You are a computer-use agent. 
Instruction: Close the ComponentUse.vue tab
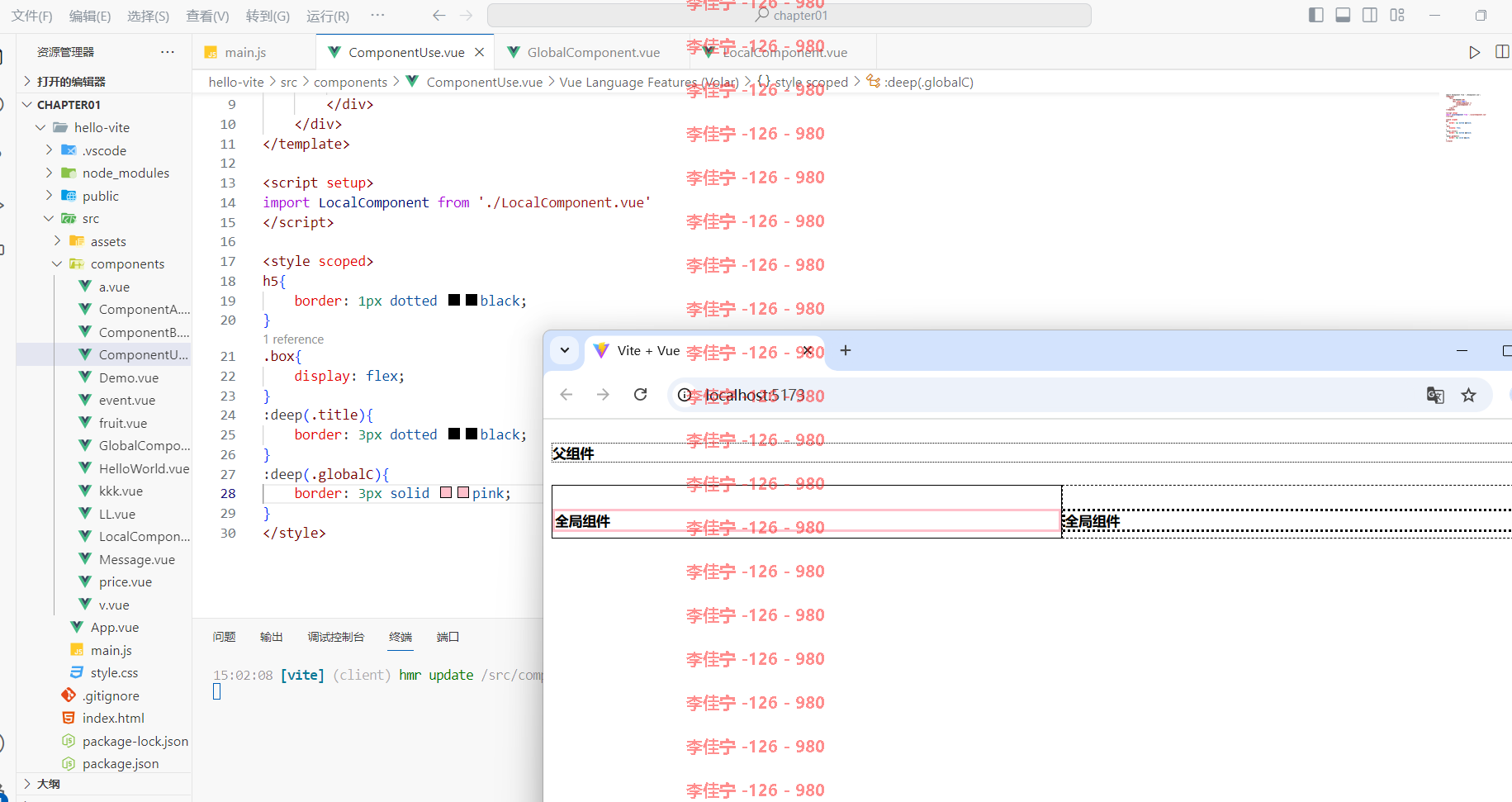[x=479, y=52]
